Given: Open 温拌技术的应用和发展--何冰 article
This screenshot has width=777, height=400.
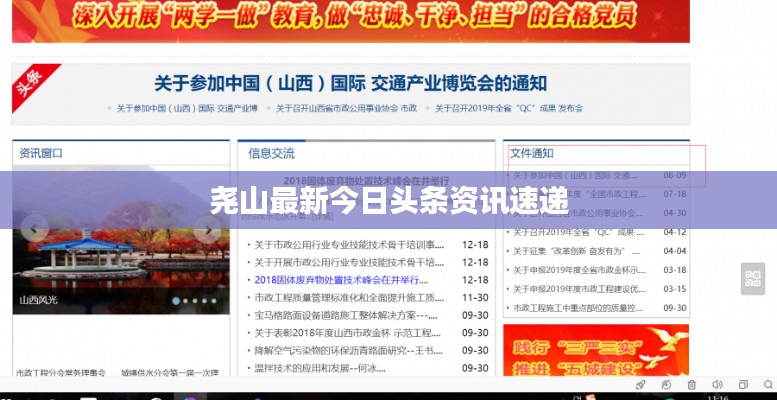Looking at the screenshot, I should click(320, 368).
